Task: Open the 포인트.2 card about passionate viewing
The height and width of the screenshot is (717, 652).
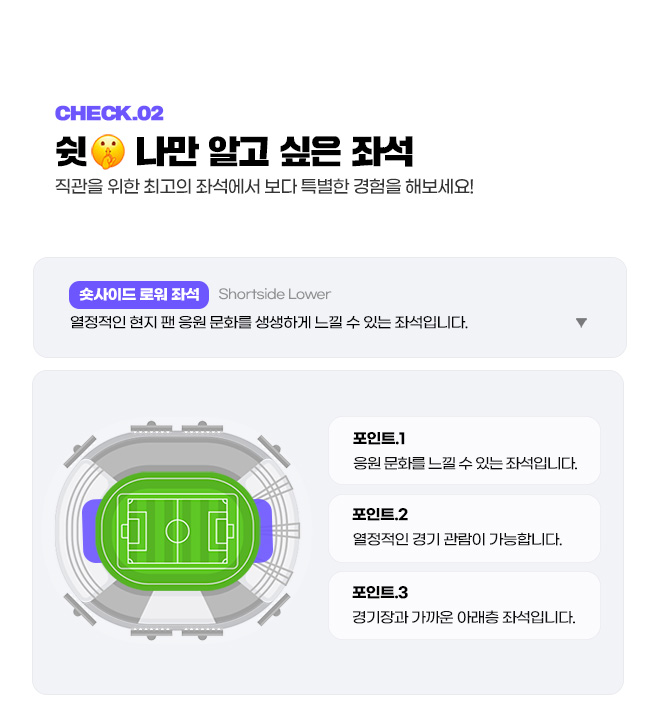Action: tap(464, 528)
